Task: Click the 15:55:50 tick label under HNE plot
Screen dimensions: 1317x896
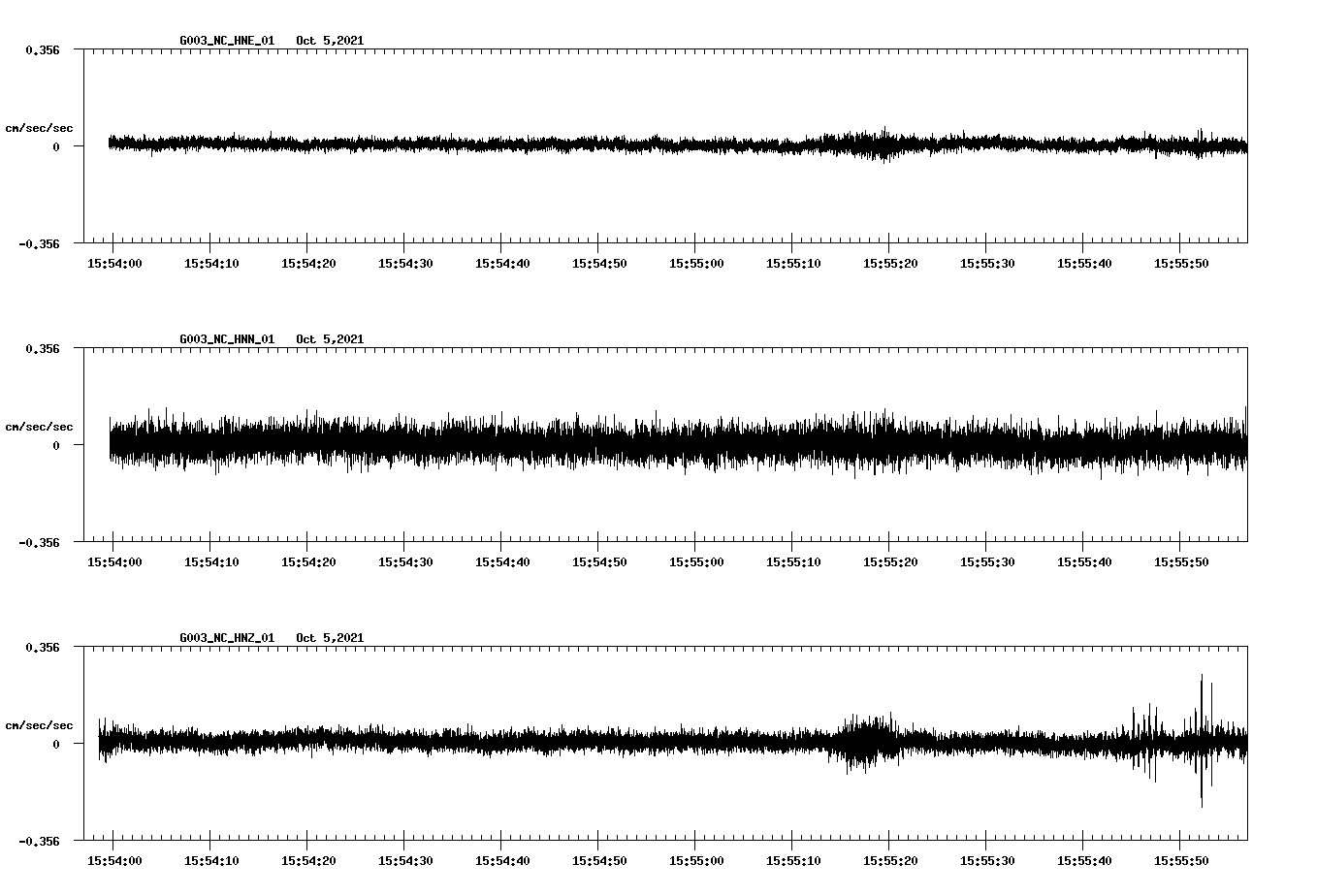Action: point(1181,264)
